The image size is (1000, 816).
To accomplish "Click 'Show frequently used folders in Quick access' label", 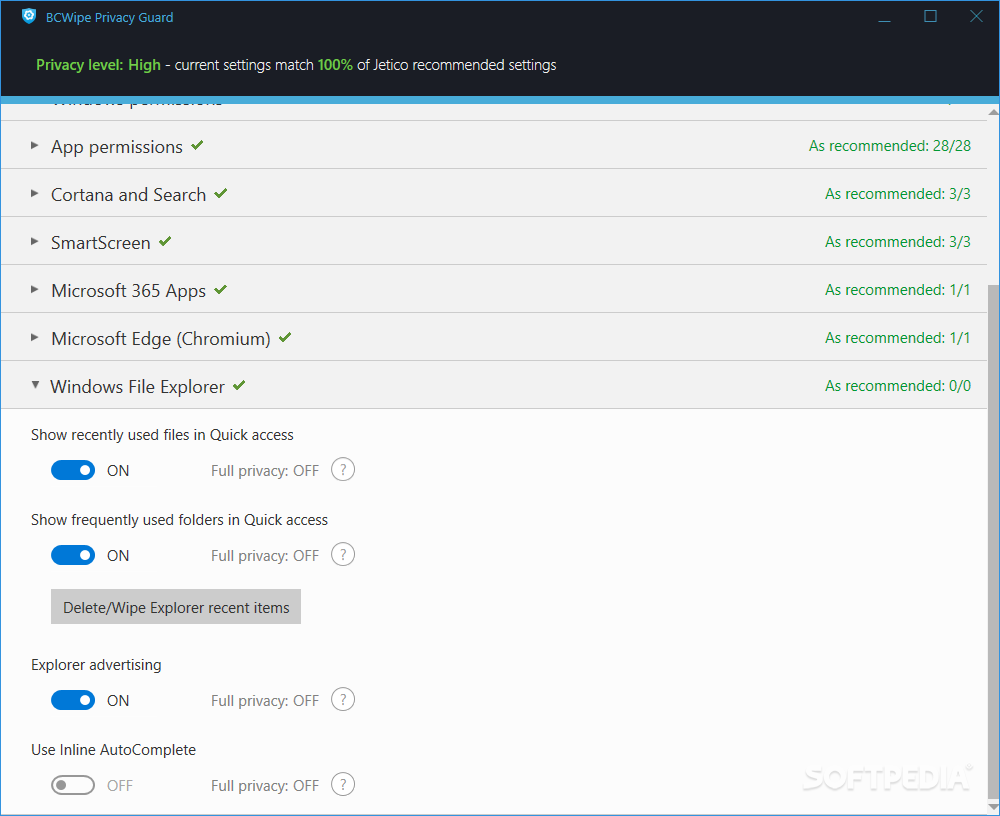I will click(179, 520).
